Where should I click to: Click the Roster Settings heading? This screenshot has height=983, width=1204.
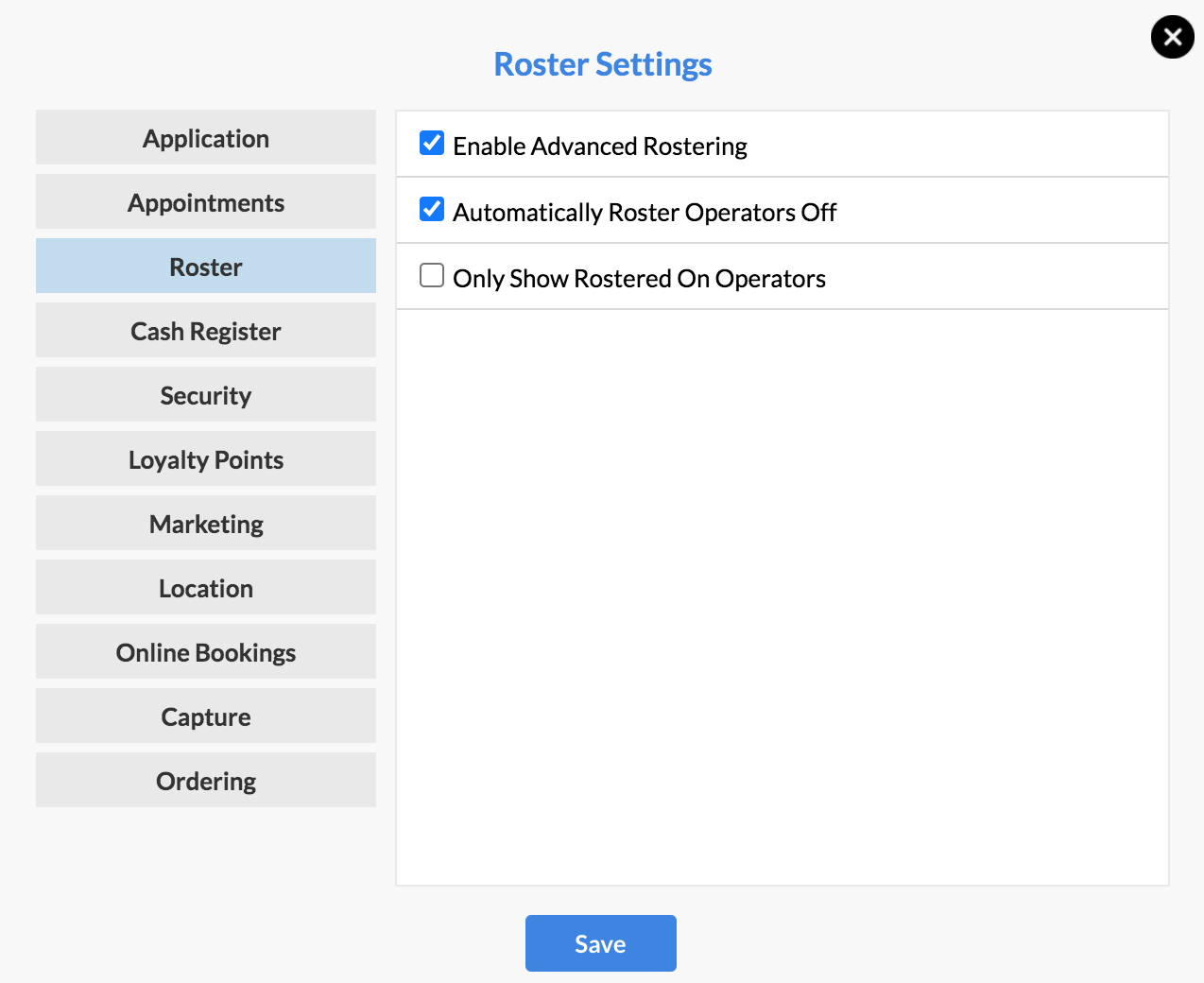tap(603, 64)
